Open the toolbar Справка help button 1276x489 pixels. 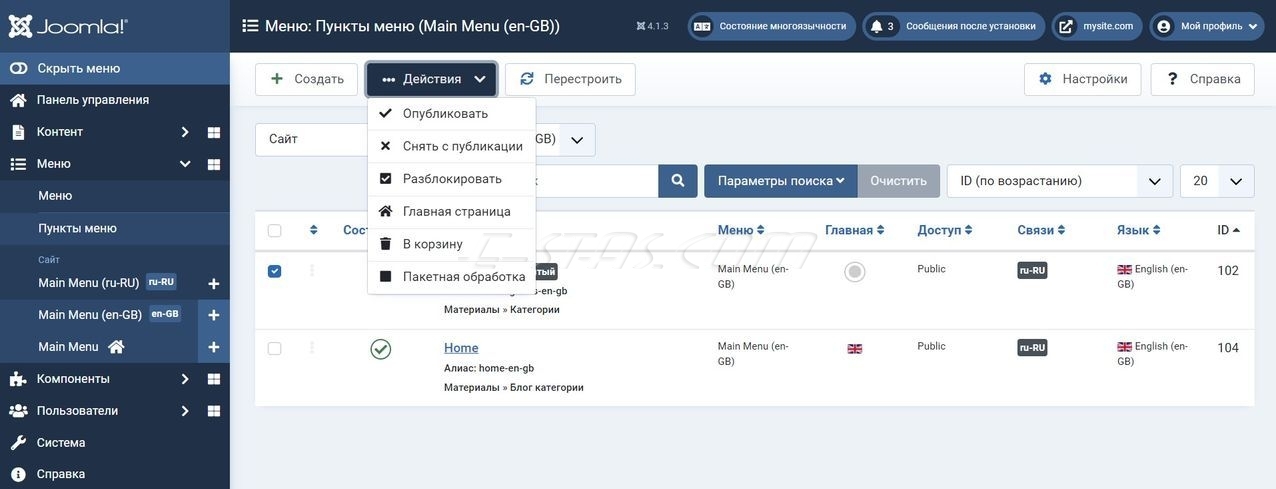(1203, 79)
